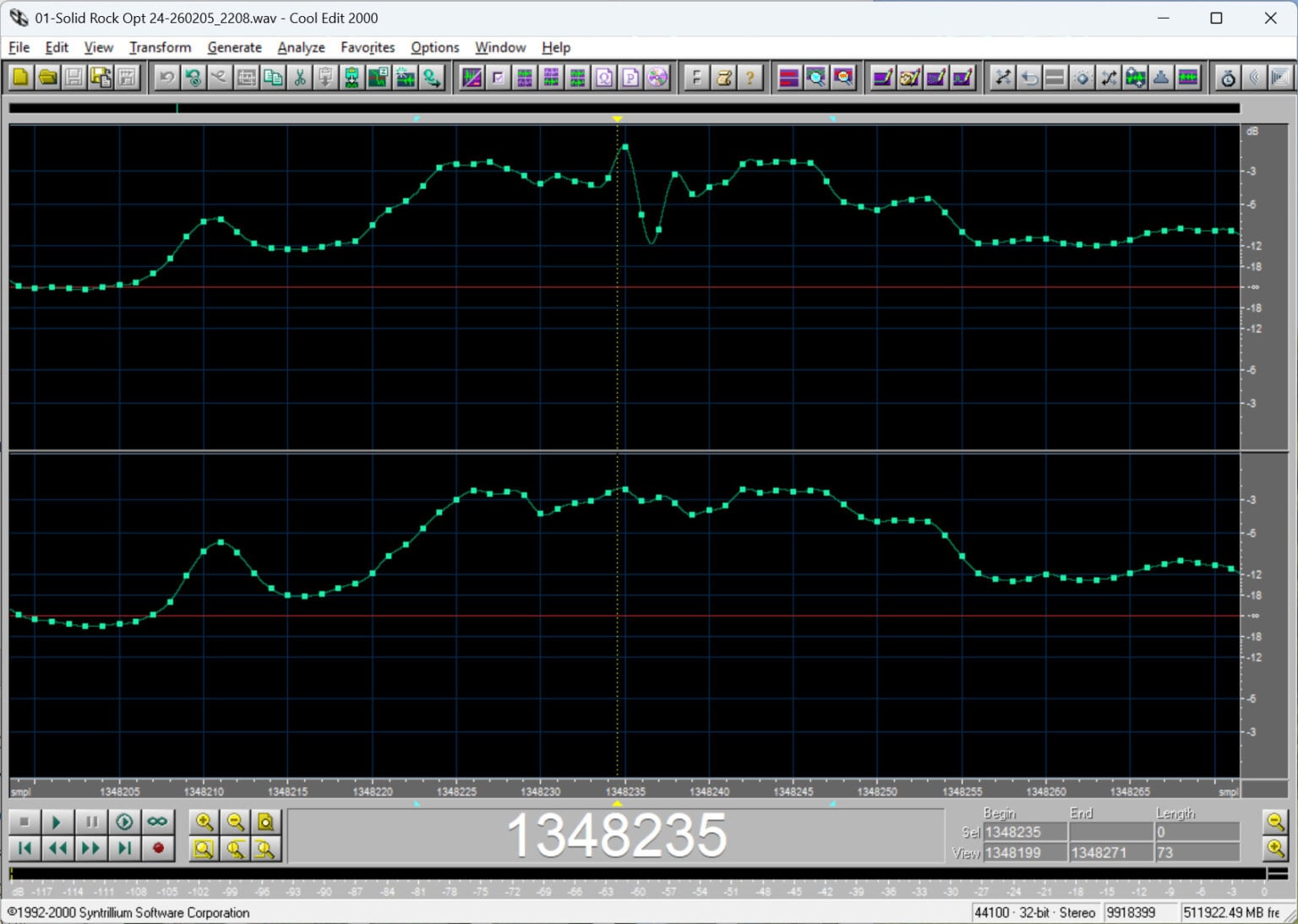The width and height of the screenshot is (1298, 924).
Task: Click the New file toolbar icon
Action: [x=20, y=78]
